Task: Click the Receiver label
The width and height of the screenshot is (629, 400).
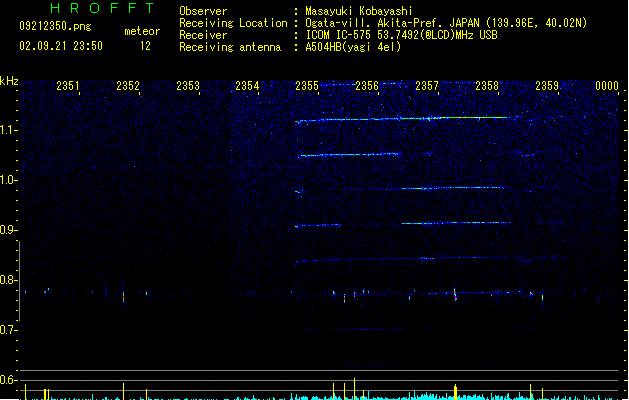Action: click(203, 35)
